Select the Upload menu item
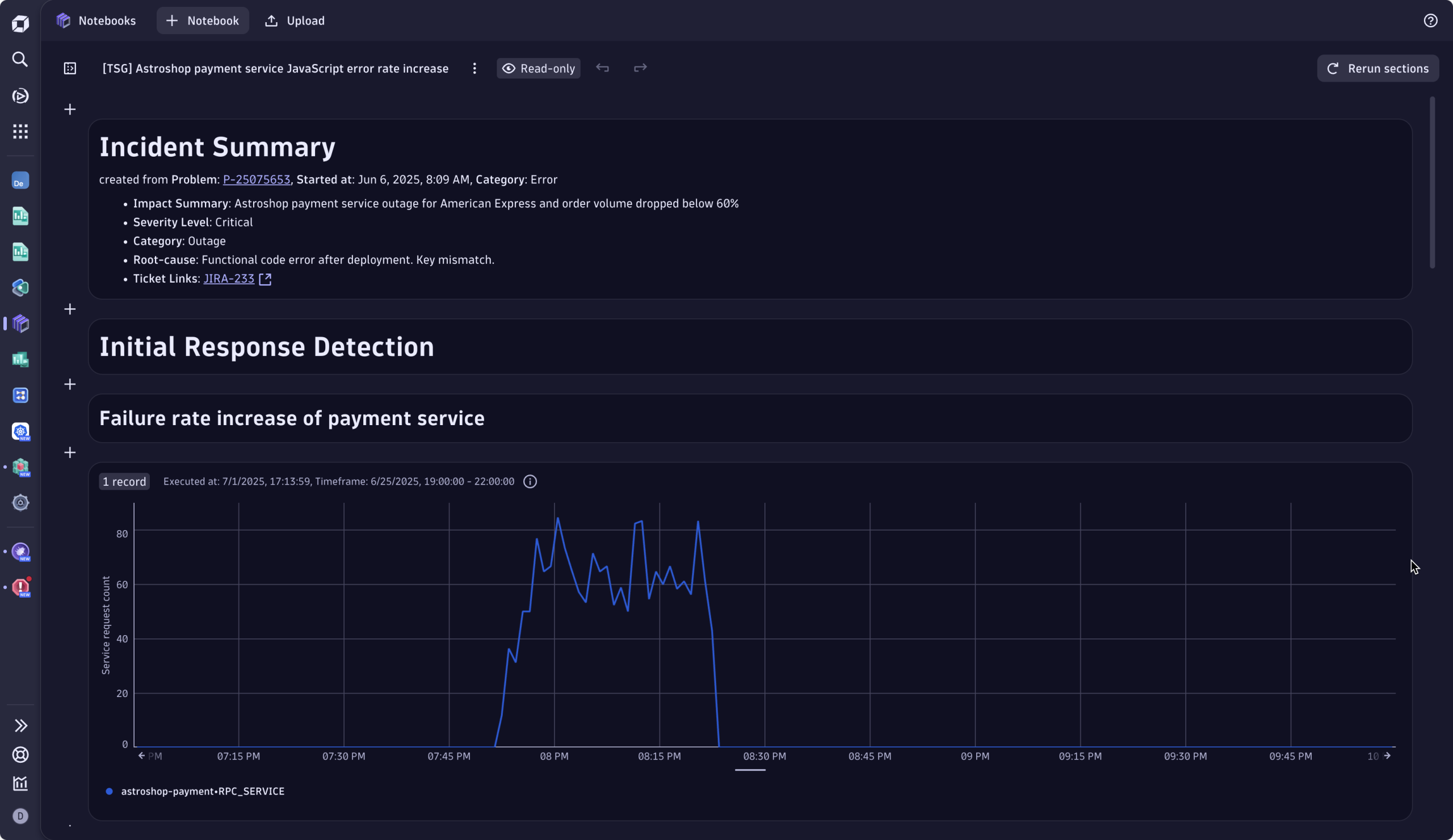The image size is (1453, 840). coord(294,20)
